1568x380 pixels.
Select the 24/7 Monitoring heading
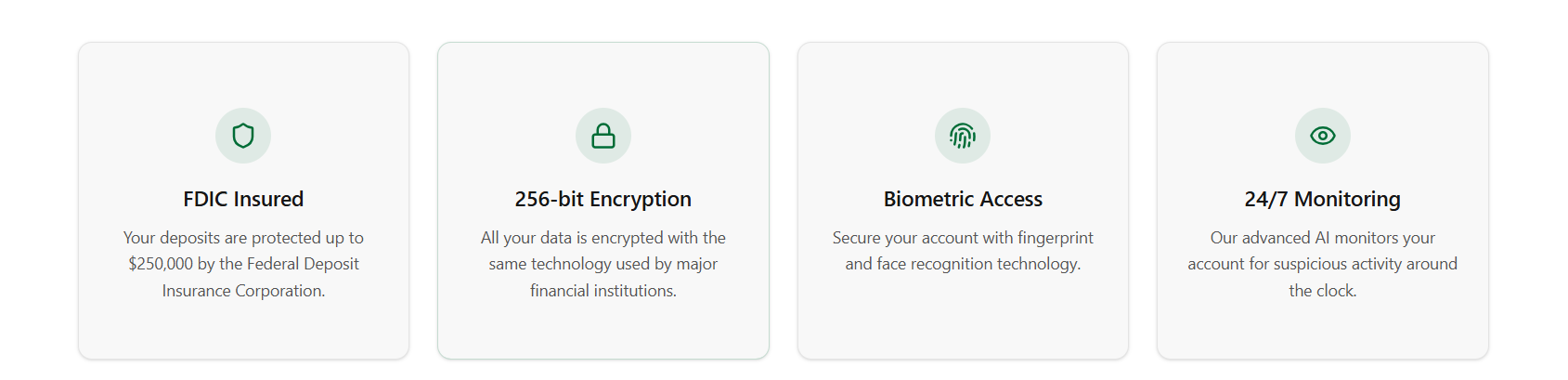point(1323,199)
